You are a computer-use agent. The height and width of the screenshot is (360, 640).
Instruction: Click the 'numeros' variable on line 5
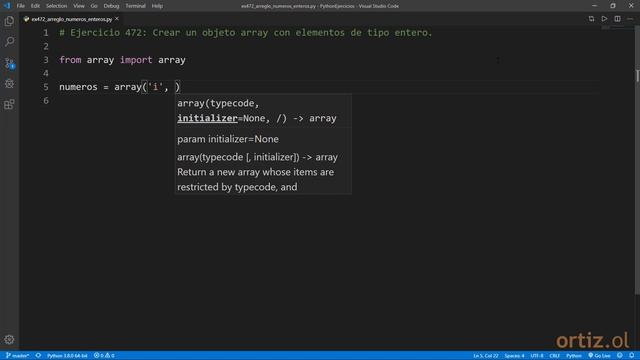[78, 87]
